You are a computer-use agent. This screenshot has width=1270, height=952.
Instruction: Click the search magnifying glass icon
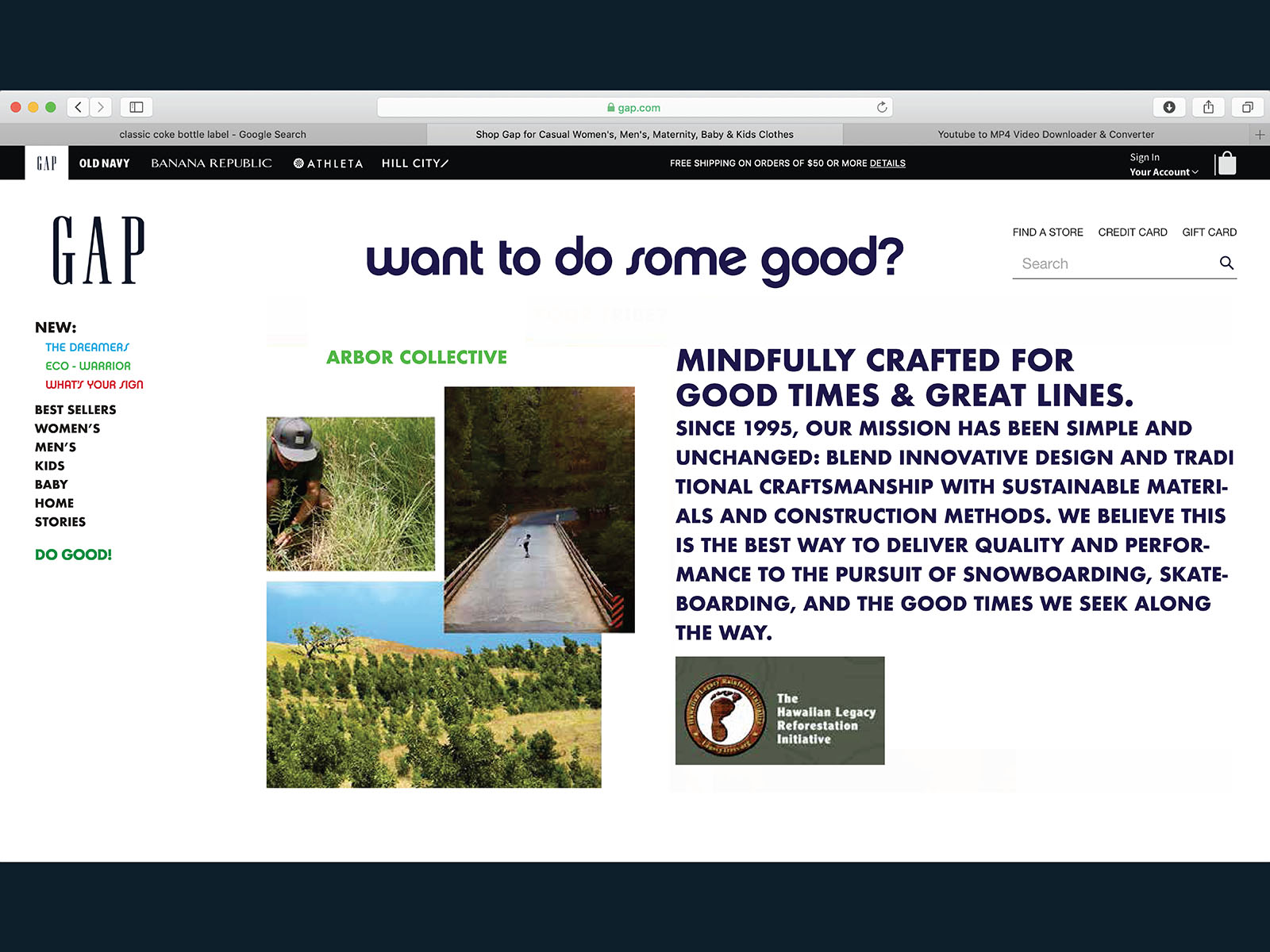1226,263
